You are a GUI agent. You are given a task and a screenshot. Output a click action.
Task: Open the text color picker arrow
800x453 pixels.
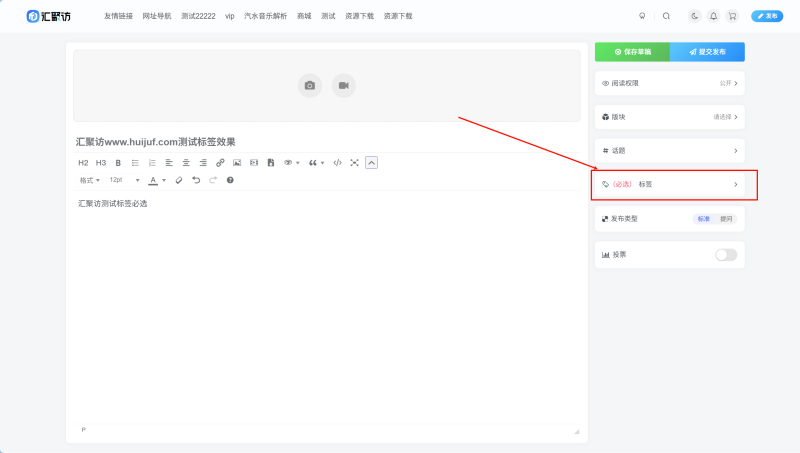pyautogui.click(x=164, y=181)
